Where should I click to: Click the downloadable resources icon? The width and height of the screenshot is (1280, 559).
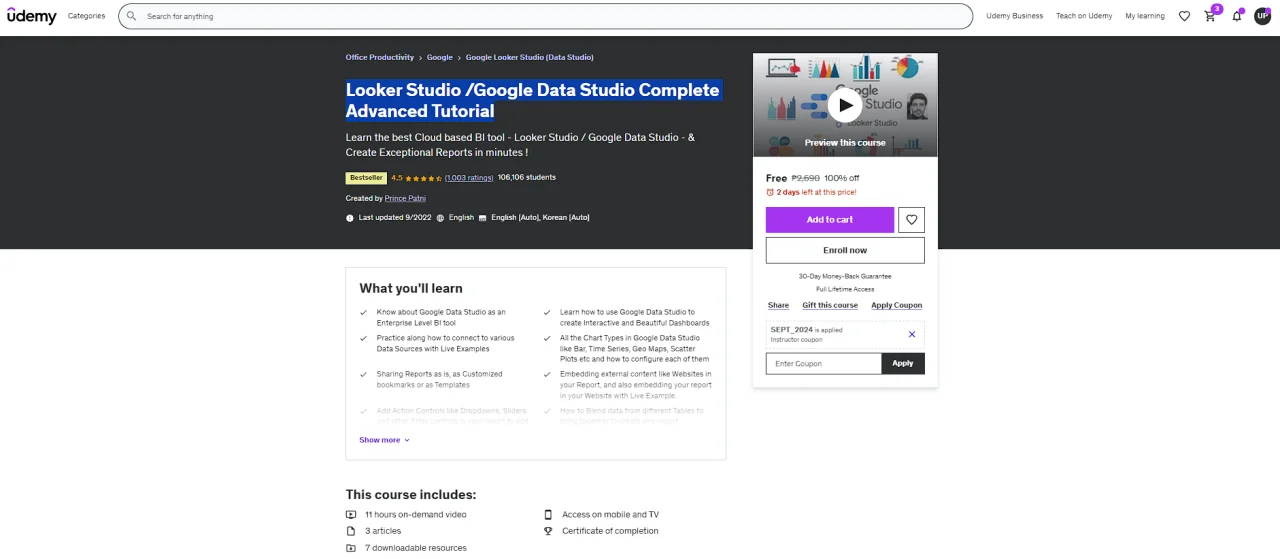tap(351, 548)
